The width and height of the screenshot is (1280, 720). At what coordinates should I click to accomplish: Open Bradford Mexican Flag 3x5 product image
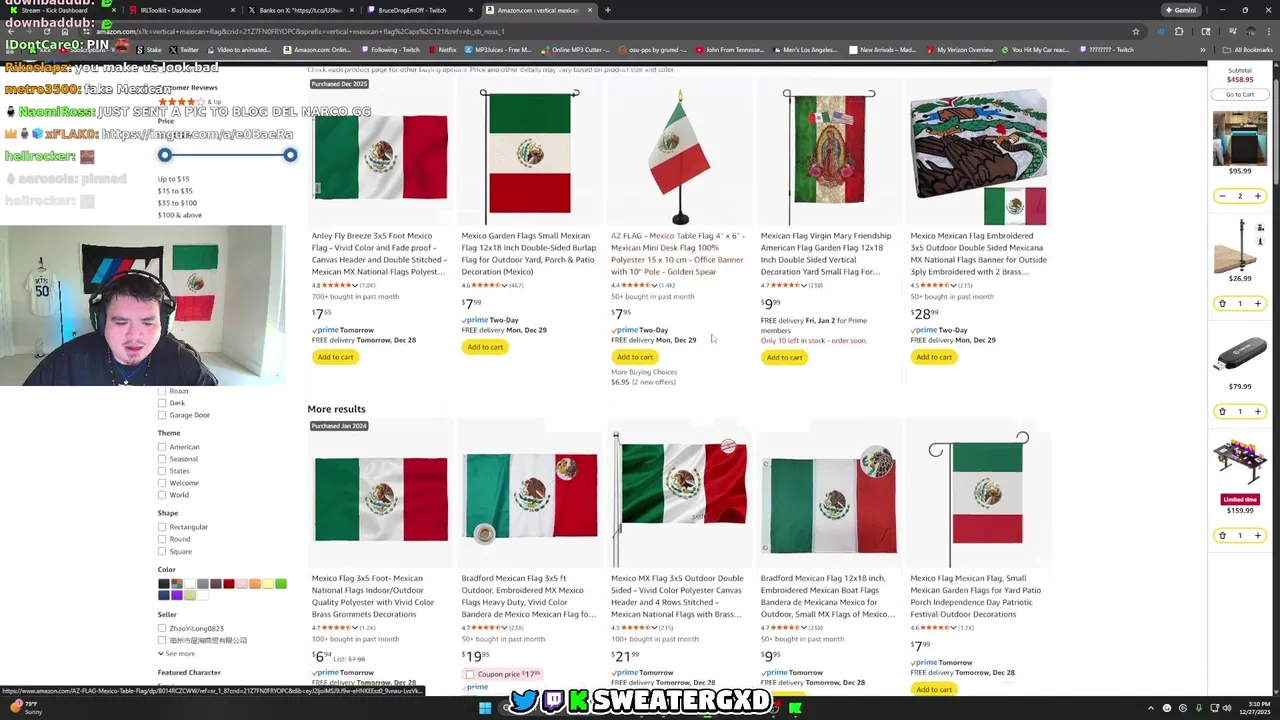click(x=530, y=500)
